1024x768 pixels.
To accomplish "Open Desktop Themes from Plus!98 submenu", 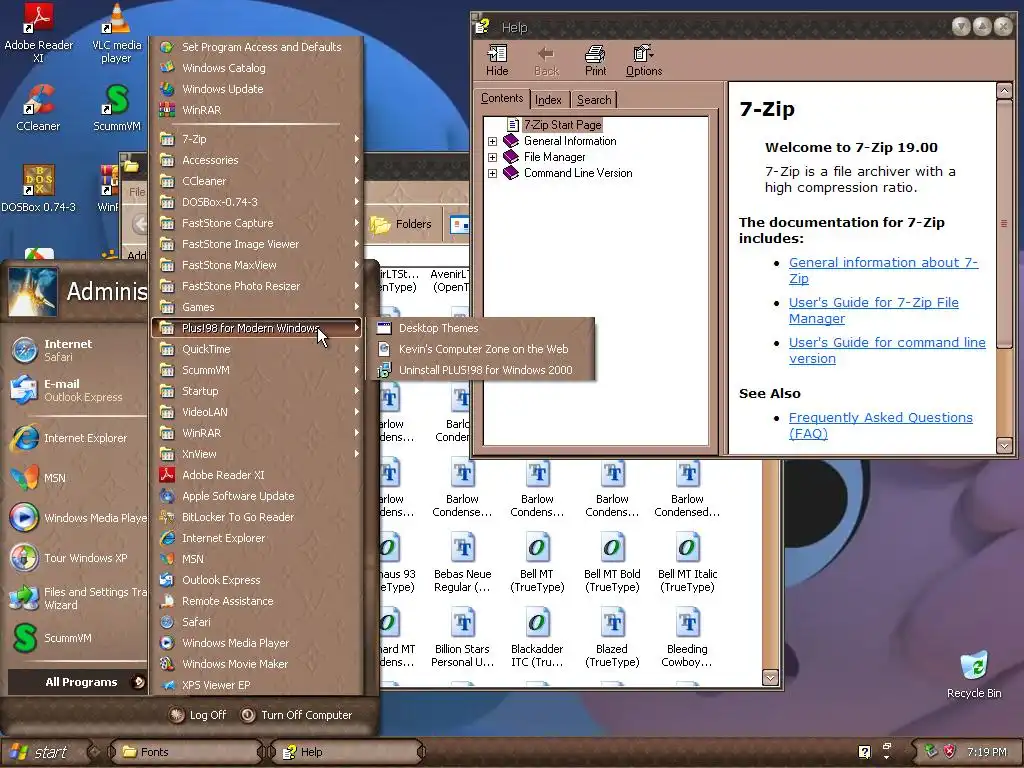I will point(482,328).
